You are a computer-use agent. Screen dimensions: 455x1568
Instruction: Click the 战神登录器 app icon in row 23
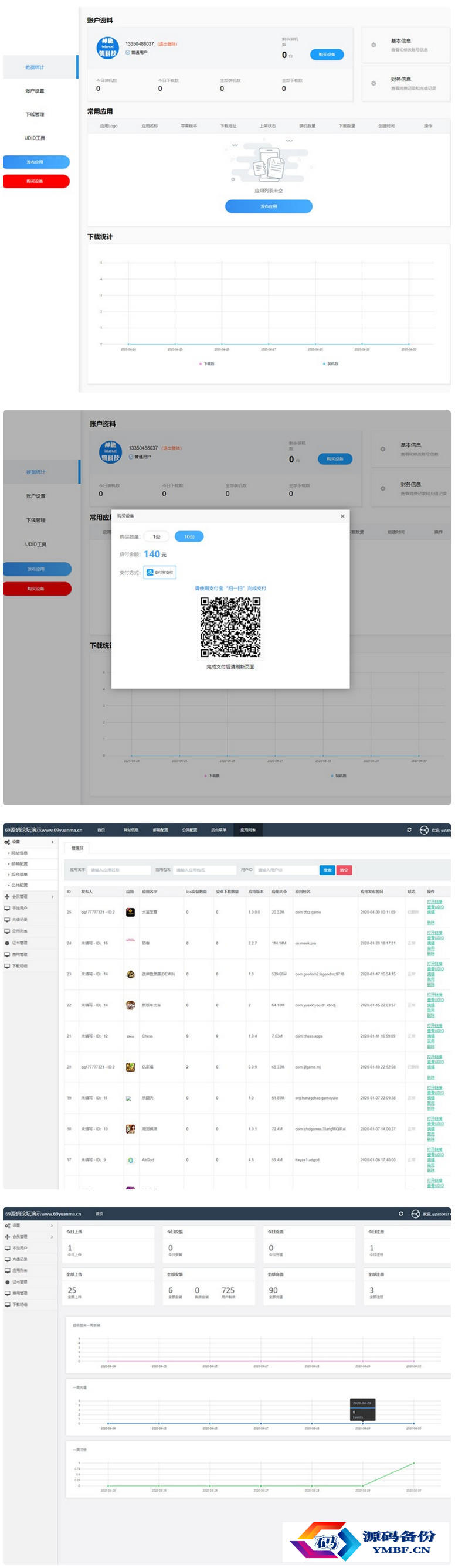[x=130, y=974]
